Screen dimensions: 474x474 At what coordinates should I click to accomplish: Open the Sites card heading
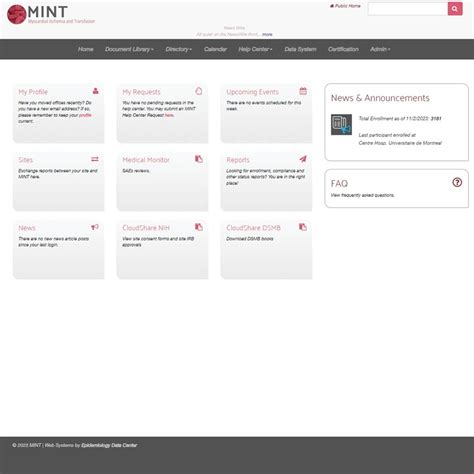coord(26,160)
